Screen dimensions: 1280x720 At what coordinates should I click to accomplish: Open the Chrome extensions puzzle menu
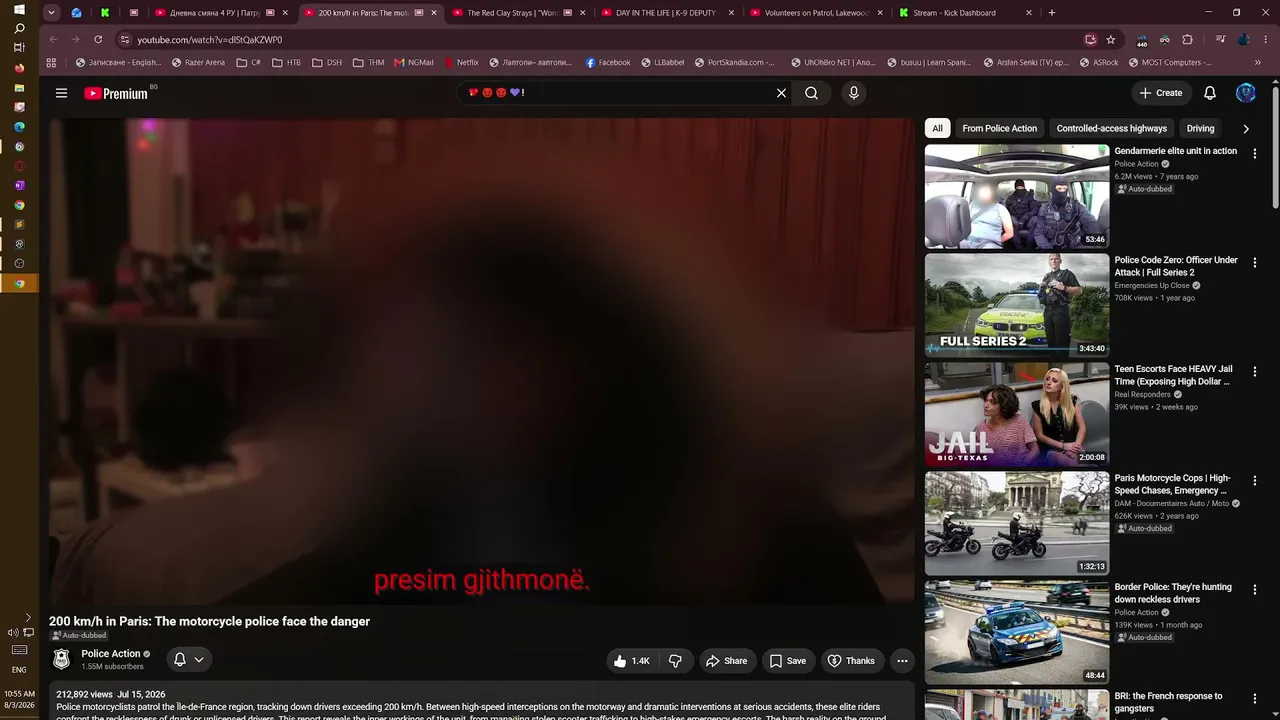(x=1187, y=39)
